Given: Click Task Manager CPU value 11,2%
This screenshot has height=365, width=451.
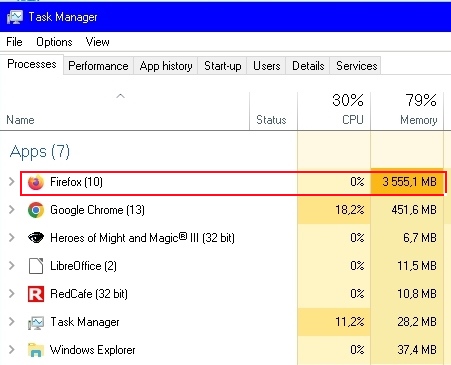Looking at the screenshot, I should coord(350,322).
